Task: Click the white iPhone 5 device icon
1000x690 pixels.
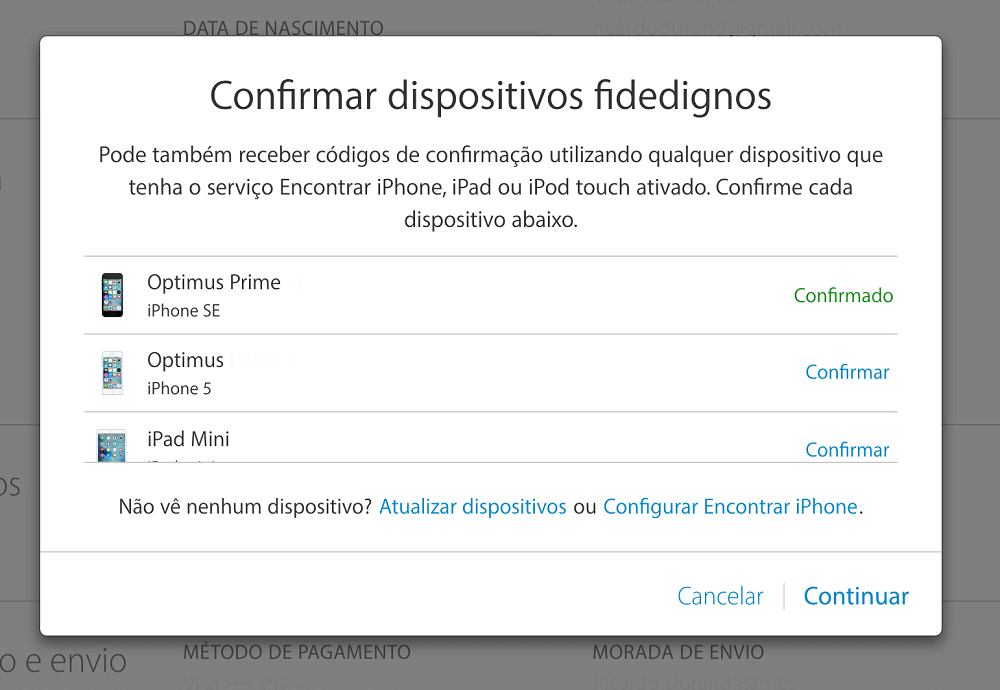Action: click(x=112, y=372)
